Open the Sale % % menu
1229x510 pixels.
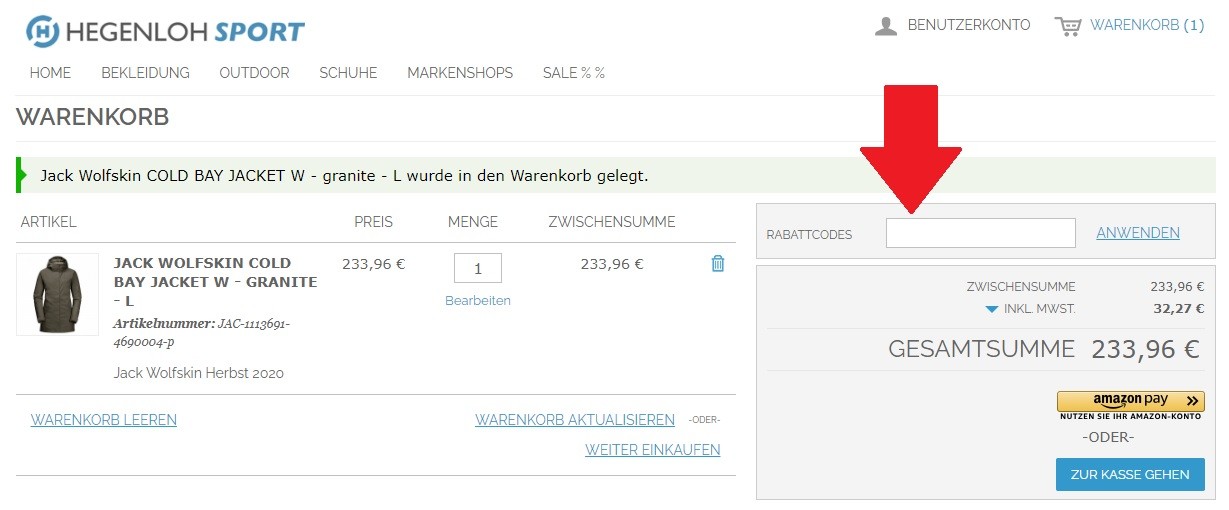pyautogui.click(x=574, y=73)
